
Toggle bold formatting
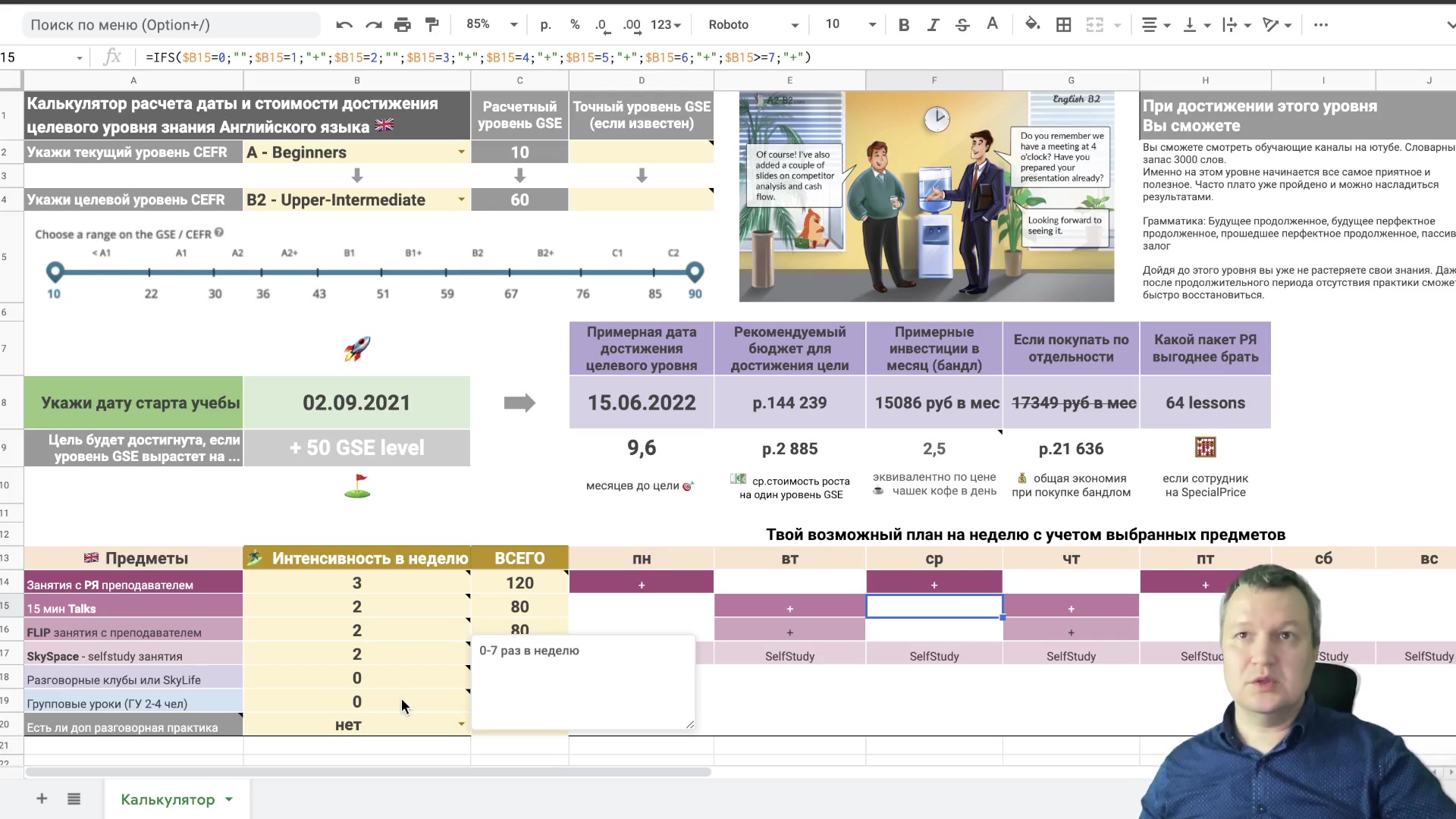pos(903,25)
